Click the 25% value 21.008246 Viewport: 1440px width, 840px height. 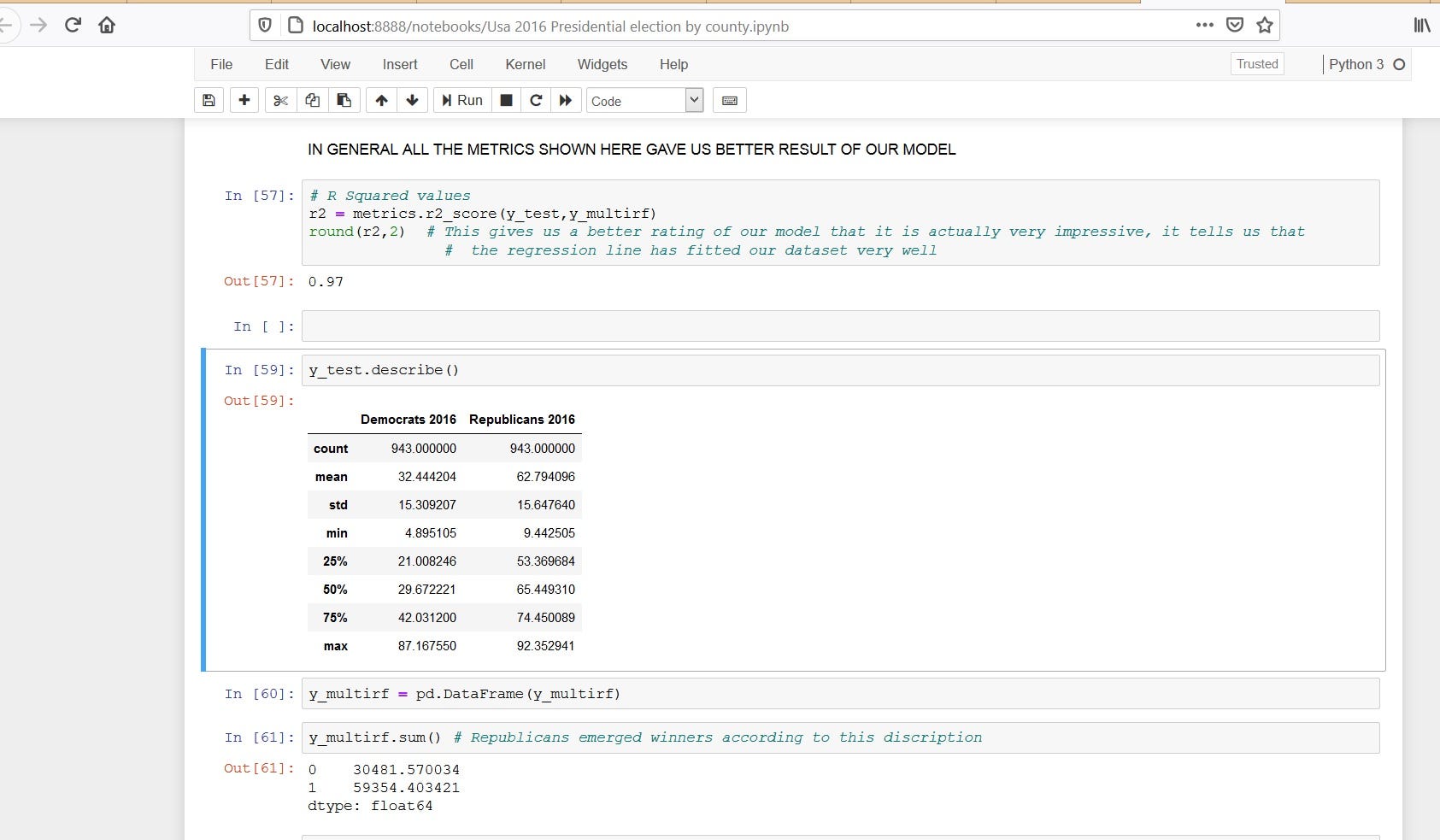427,561
